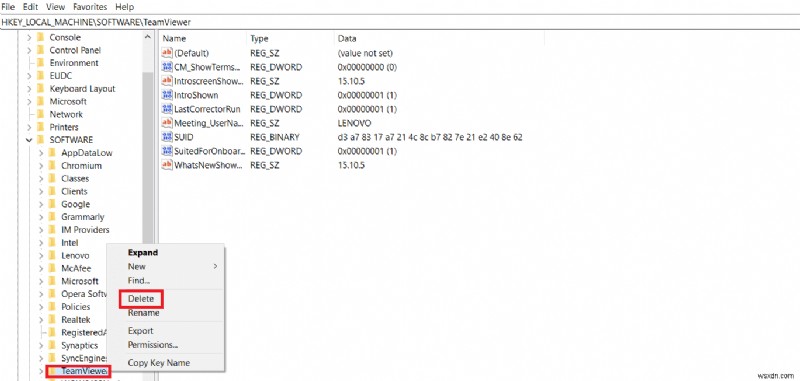Click the AppDataLow key folder icon
The width and height of the screenshot is (800, 381).
click(x=52, y=153)
